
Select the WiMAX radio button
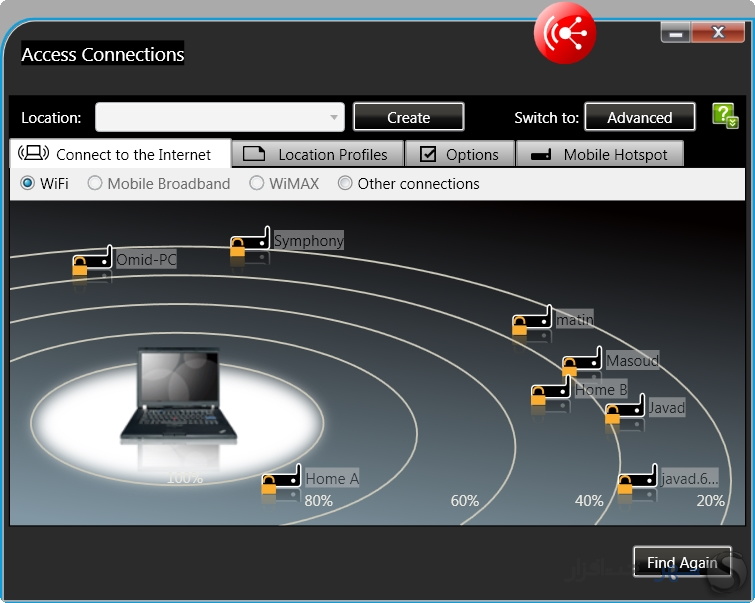pos(257,183)
